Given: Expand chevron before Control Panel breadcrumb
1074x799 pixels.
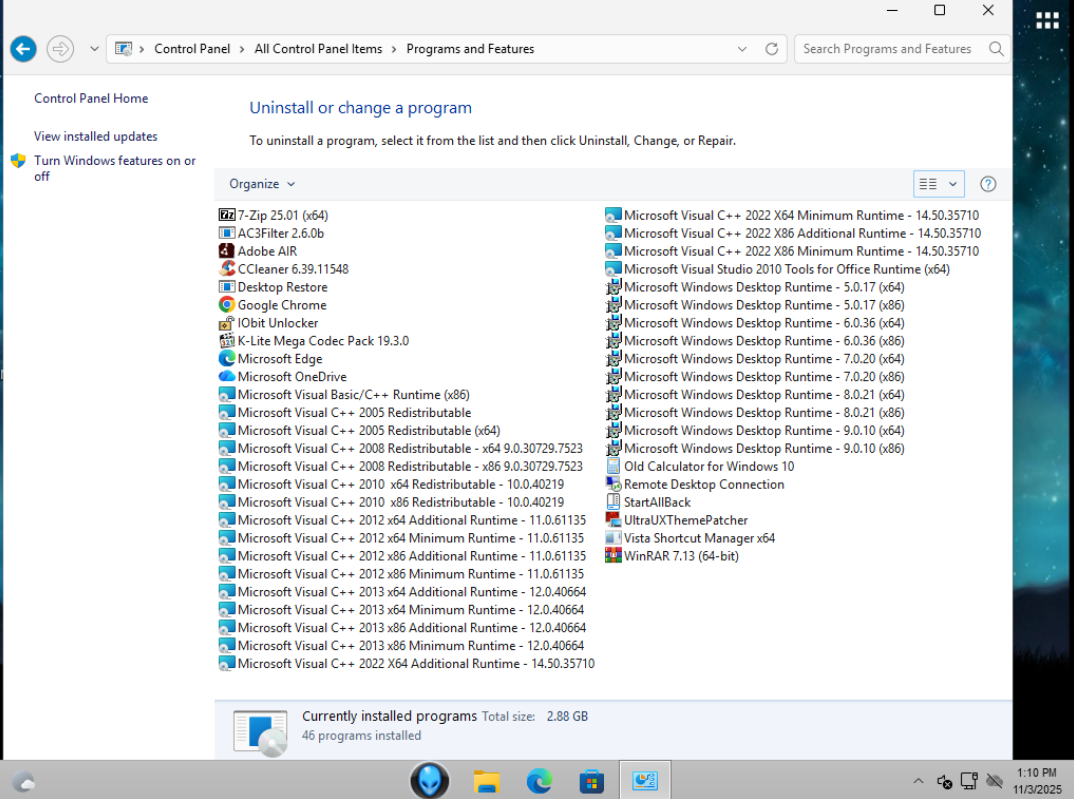Looking at the screenshot, I should (x=142, y=49).
